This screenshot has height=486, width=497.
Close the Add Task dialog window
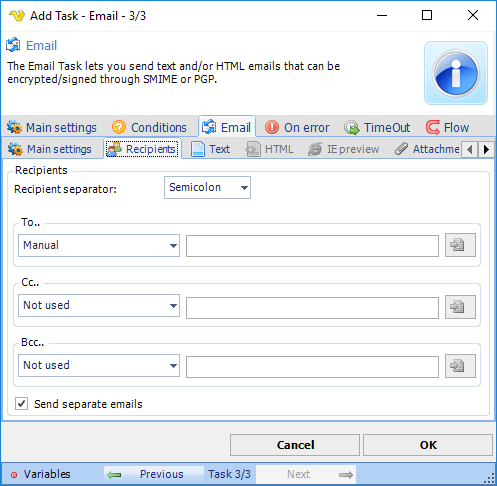[x=473, y=15]
